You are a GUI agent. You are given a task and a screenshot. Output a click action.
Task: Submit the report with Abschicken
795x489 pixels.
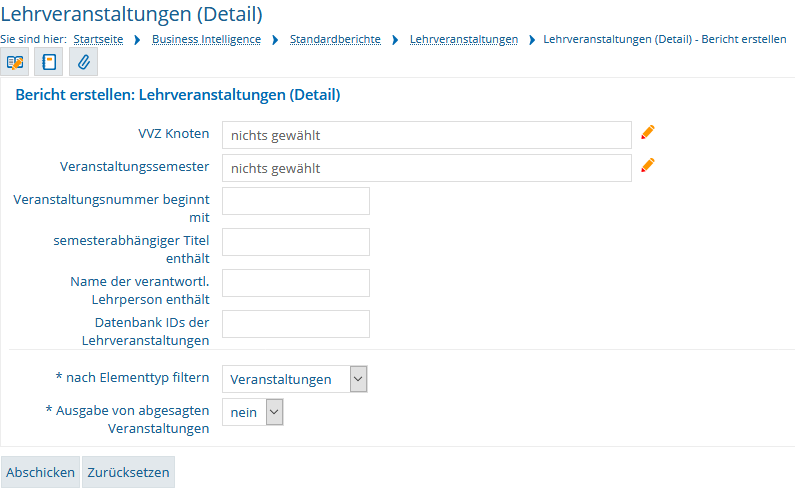pos(41,472)
